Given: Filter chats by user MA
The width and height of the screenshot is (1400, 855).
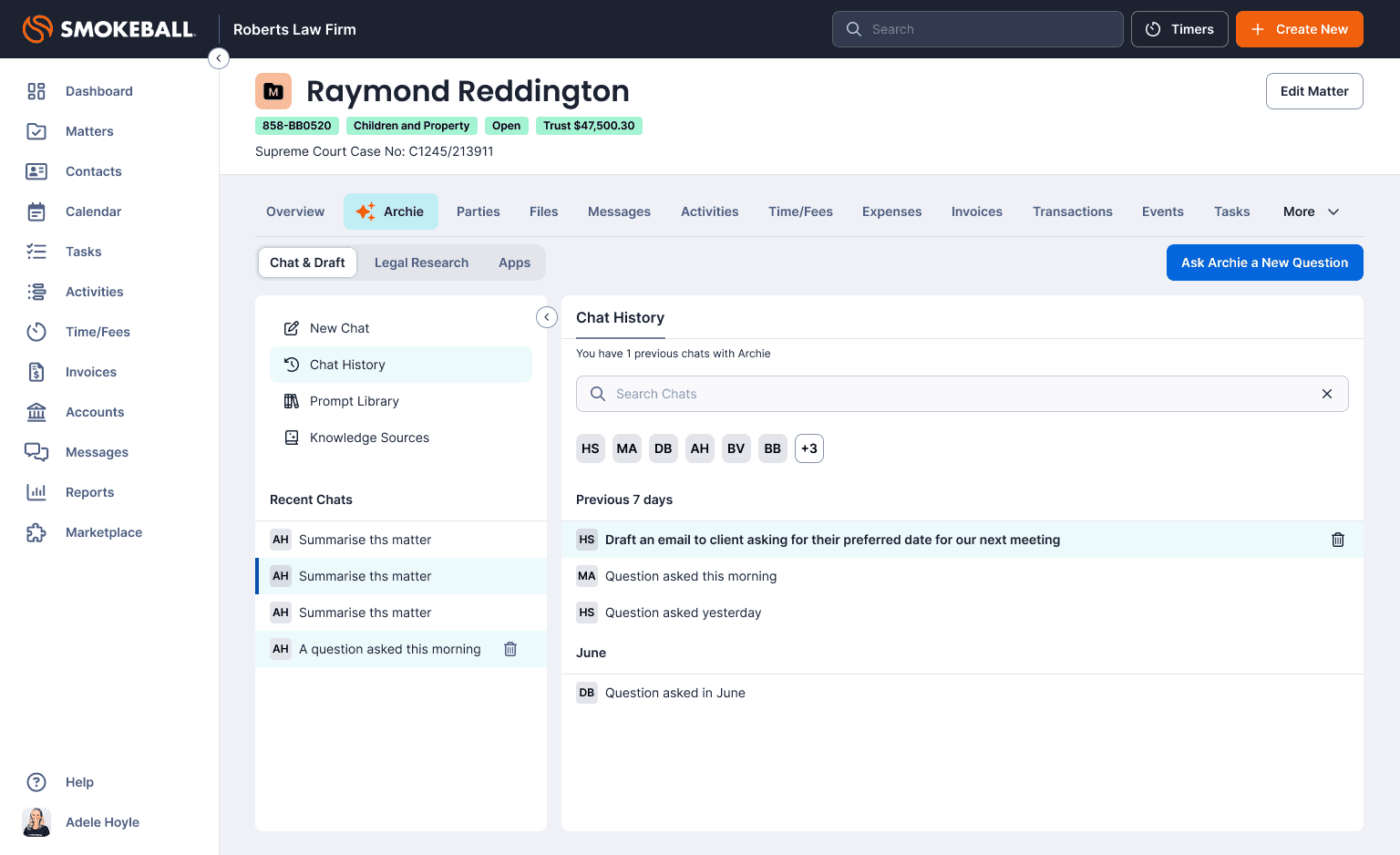Looking at the screenshot, I should coord(627,448).
